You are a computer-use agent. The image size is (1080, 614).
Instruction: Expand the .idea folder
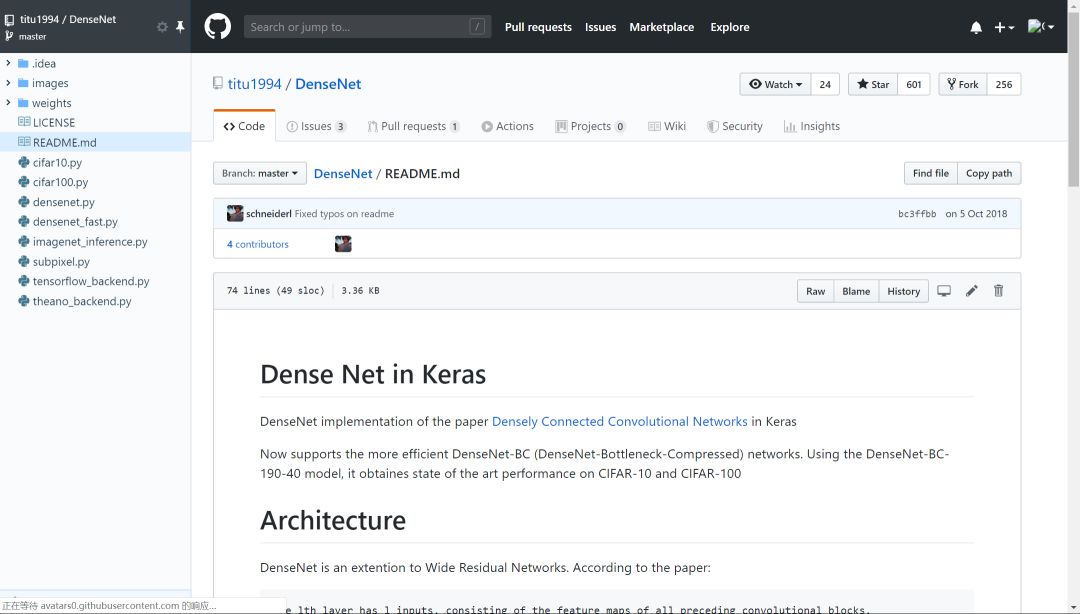[x=9, y=63]
